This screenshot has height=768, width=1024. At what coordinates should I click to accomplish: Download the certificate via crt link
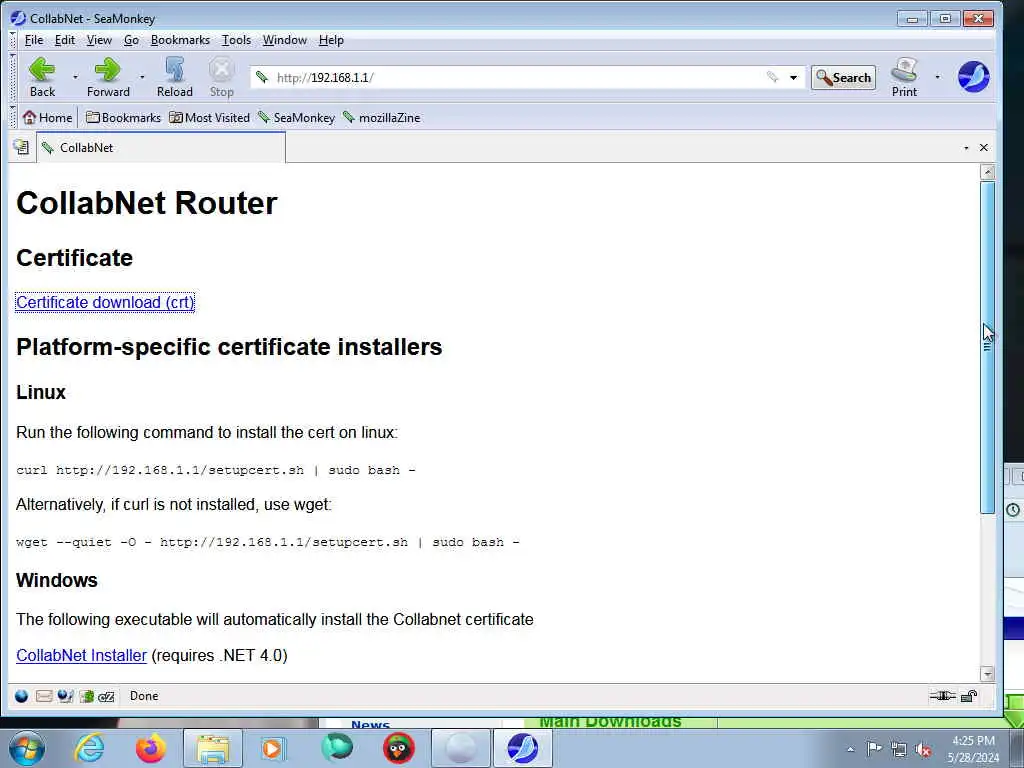click(105, 302)
